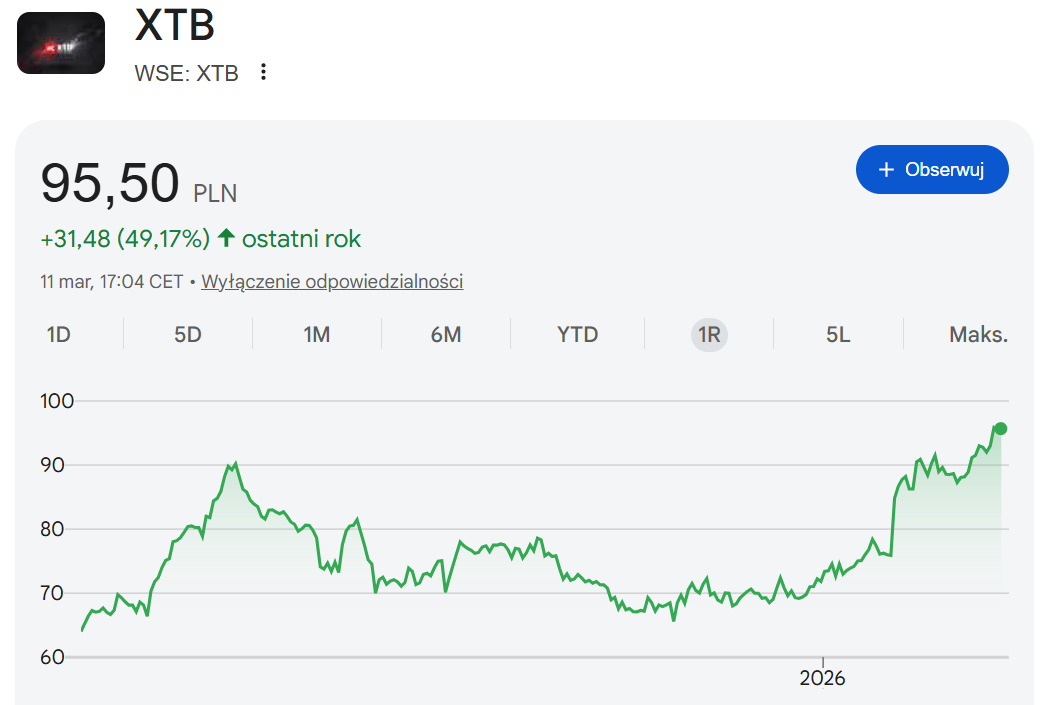Show the 1M chart period
The width and height of the screenshot is (1046, 705).
point(317,334)
